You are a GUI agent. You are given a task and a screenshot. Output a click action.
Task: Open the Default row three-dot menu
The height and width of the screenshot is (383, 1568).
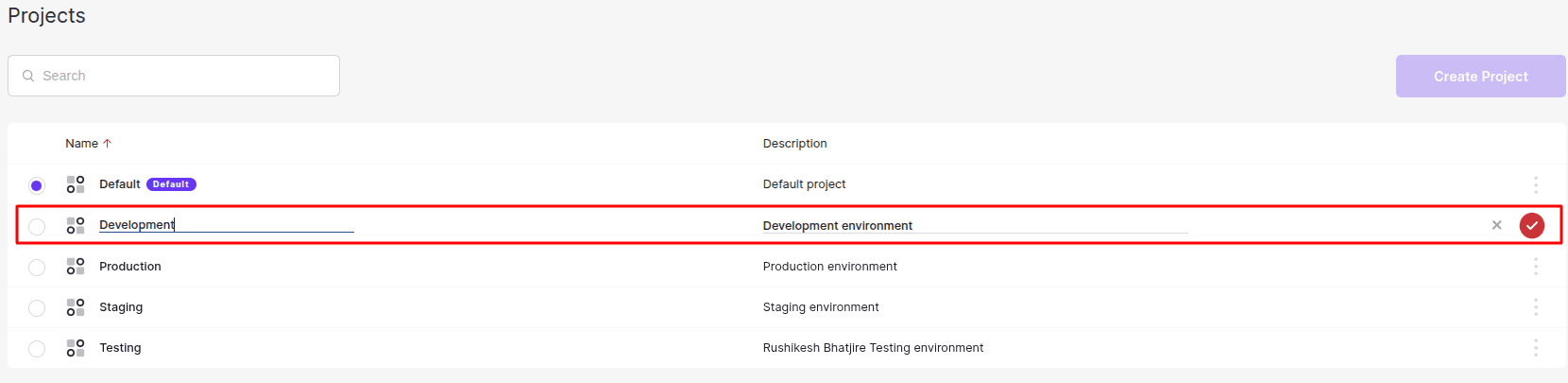tap(1536, 184)
